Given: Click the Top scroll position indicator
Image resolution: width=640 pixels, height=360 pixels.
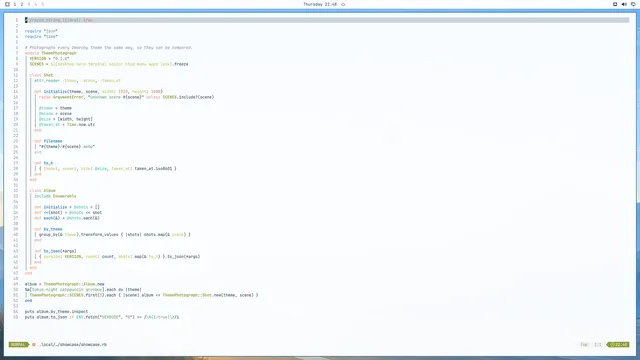Looking at the screenshot, I should tap(584, 344).
